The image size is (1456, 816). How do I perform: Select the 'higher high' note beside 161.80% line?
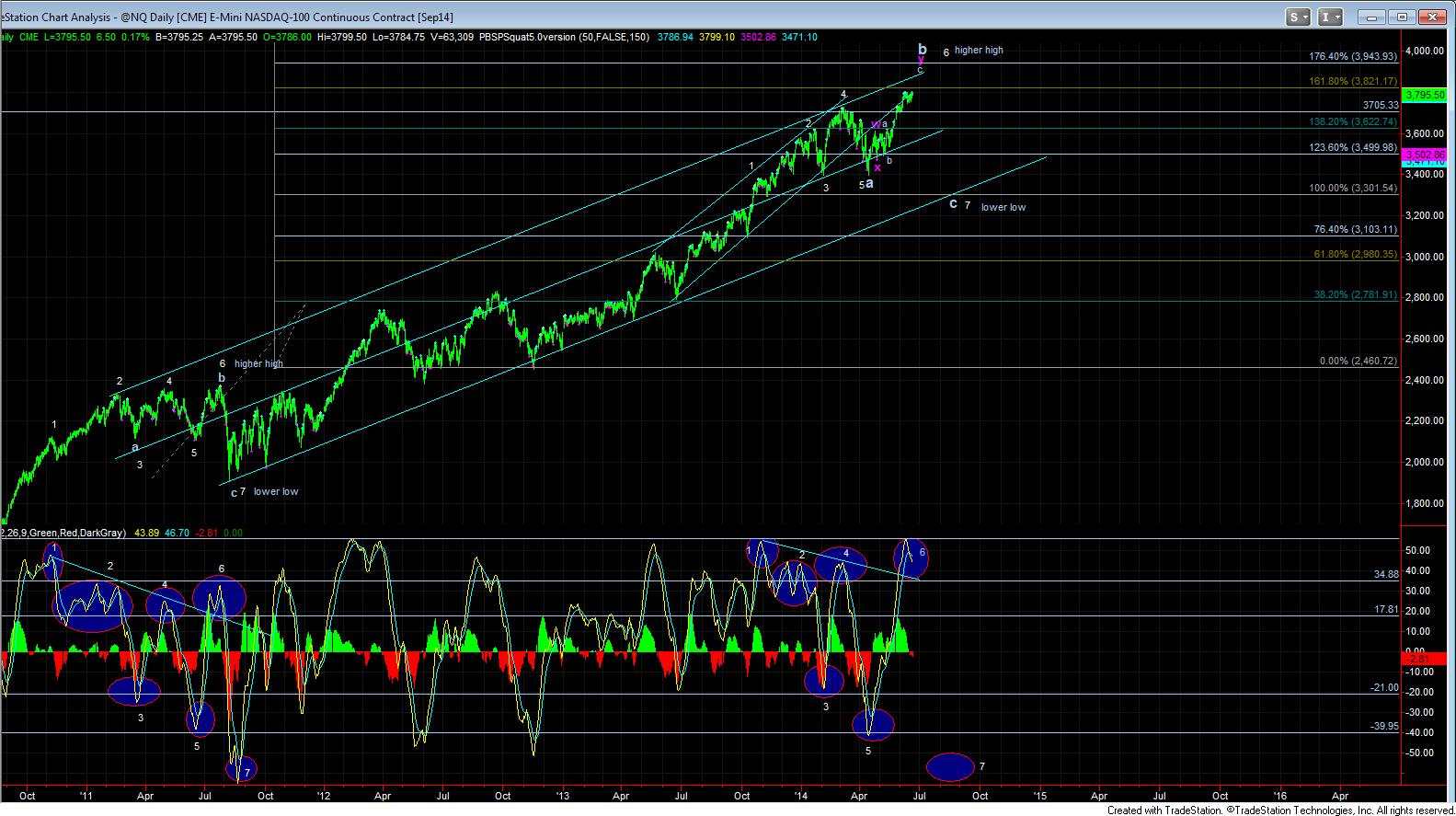(979, 51)
